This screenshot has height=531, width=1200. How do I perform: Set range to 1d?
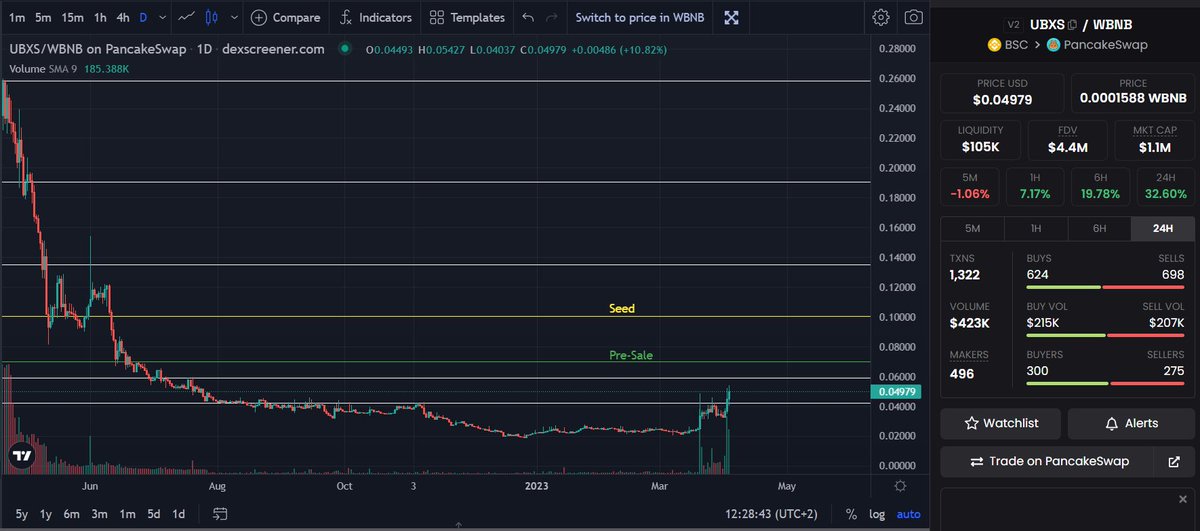tap(179, 514)
